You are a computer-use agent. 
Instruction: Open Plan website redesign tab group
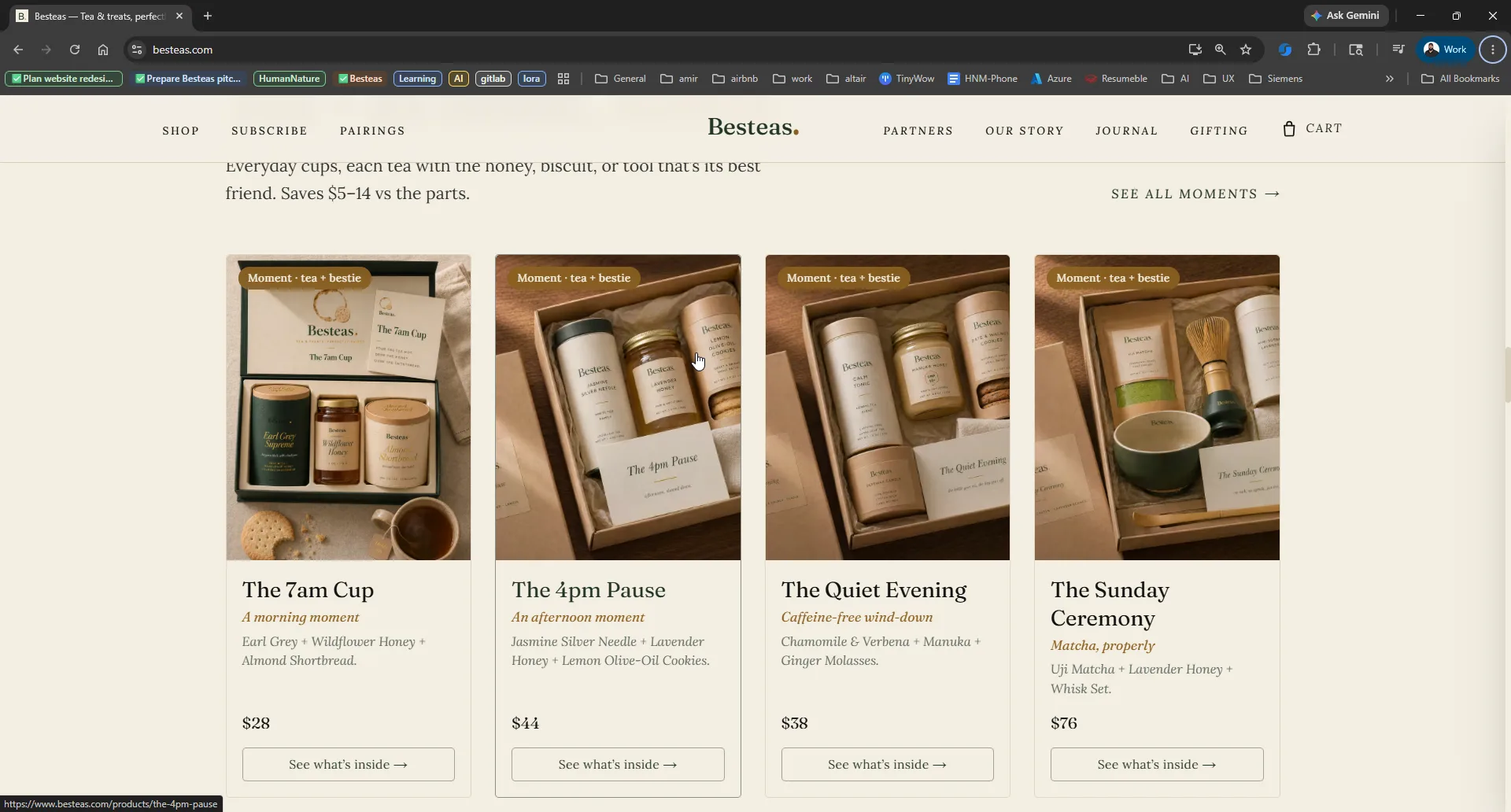[64, 79]
